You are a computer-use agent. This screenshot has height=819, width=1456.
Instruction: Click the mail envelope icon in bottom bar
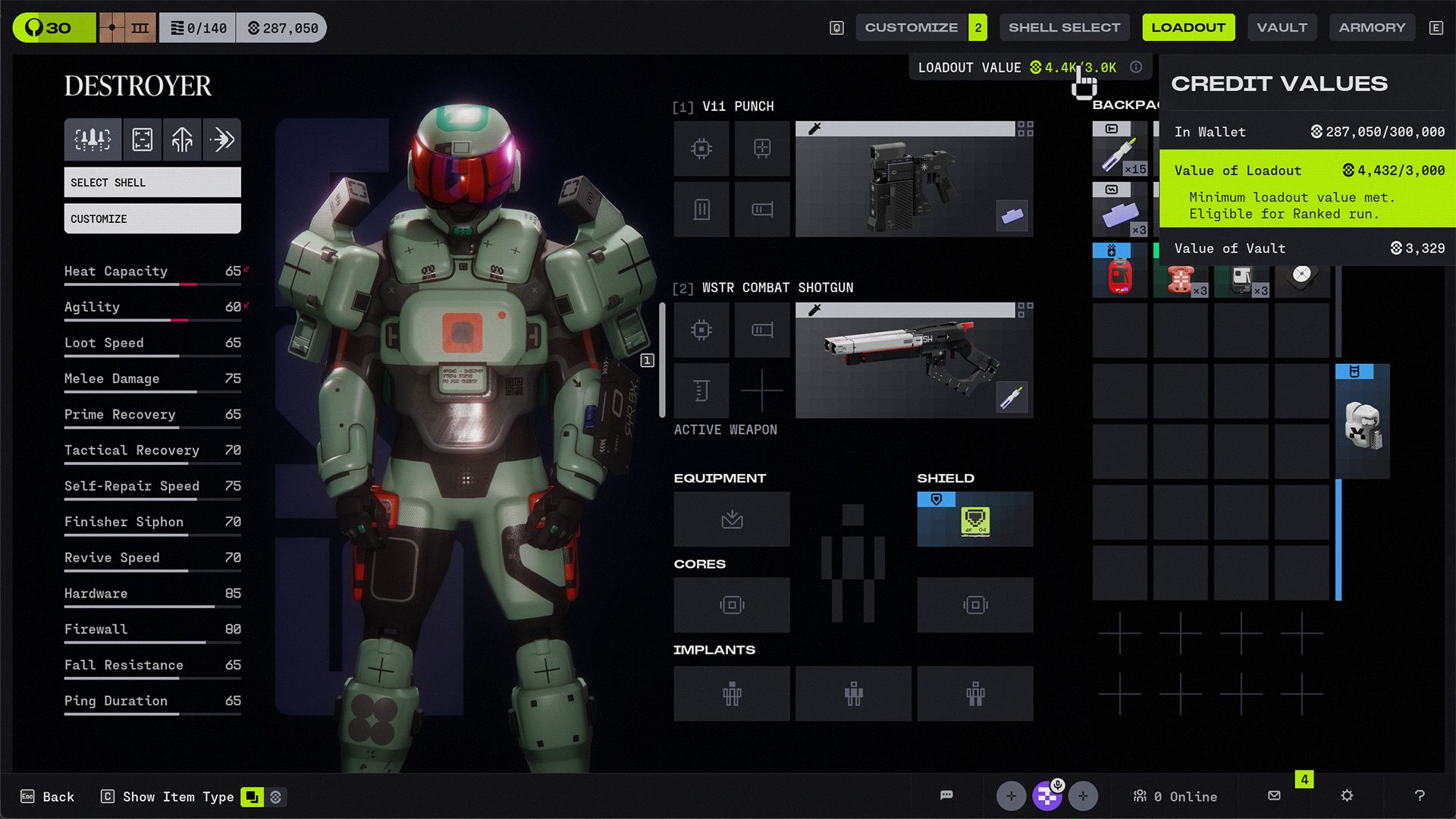1273,796
